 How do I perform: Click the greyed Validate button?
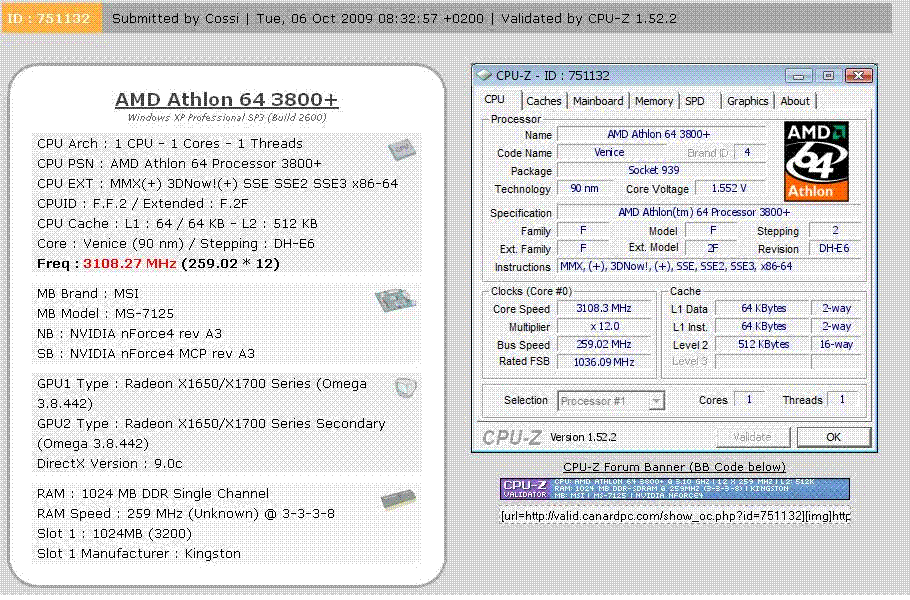click(752, 438)
